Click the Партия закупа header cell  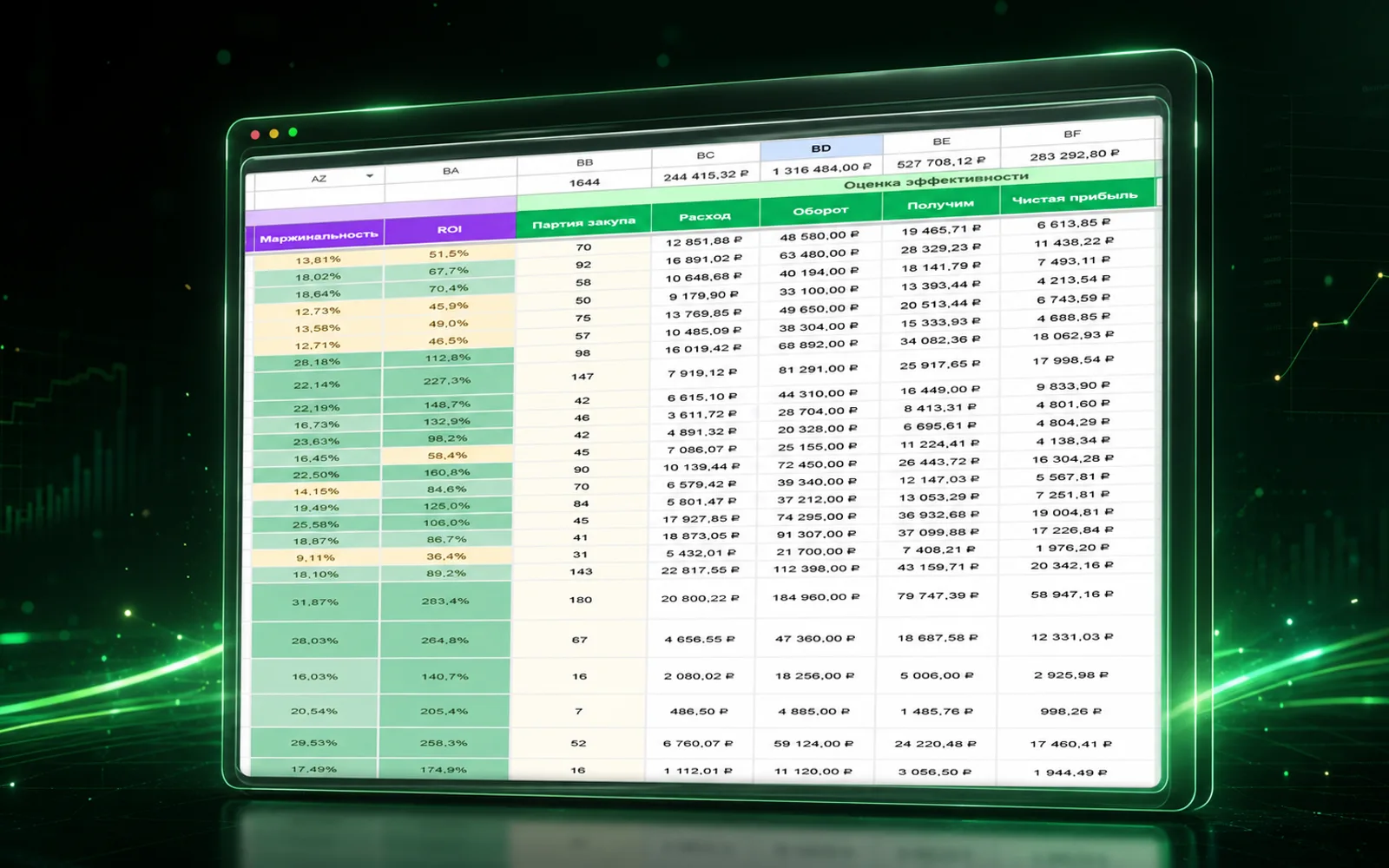pos(583,223)
